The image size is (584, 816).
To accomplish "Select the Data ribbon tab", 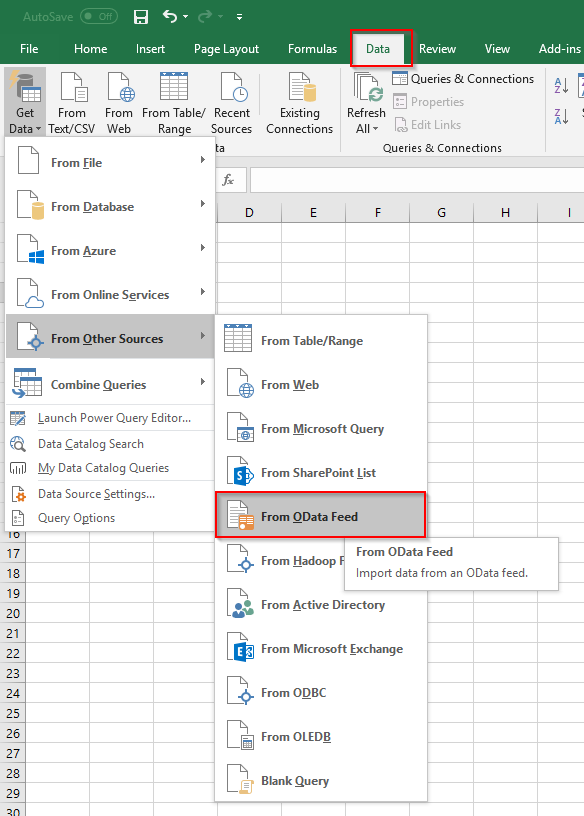I will coord(378,49).
